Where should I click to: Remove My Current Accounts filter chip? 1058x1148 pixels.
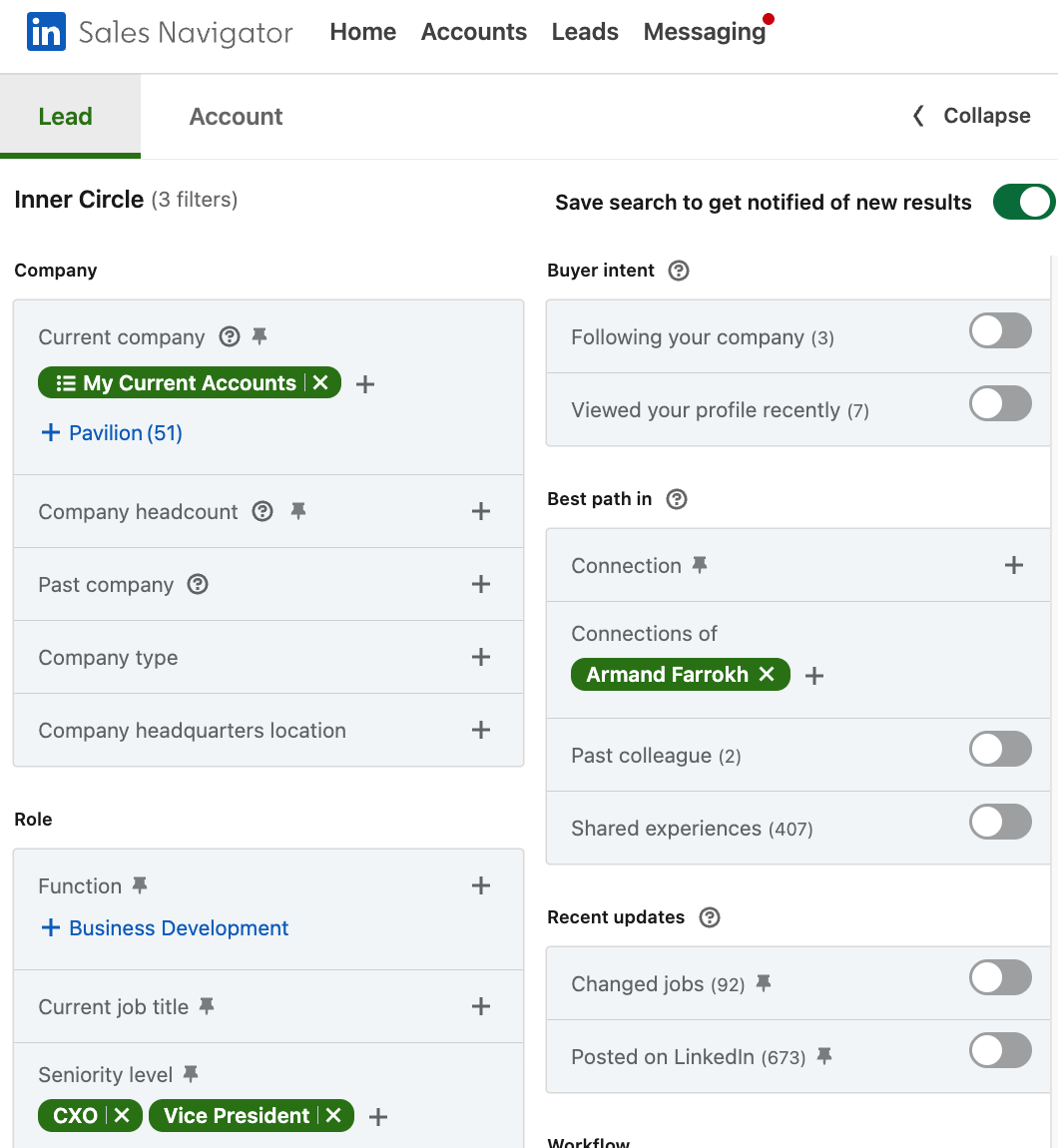pos(320,382)
